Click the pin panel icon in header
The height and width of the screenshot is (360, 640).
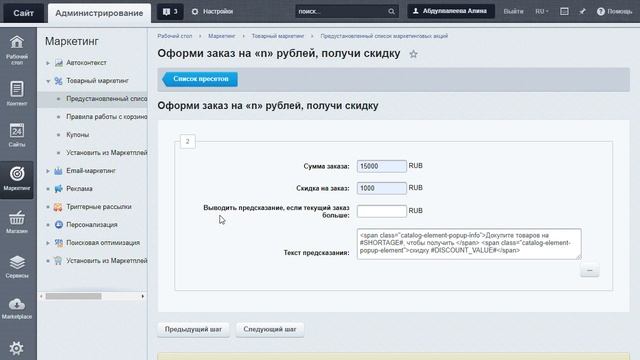click(x=582, y=11)
